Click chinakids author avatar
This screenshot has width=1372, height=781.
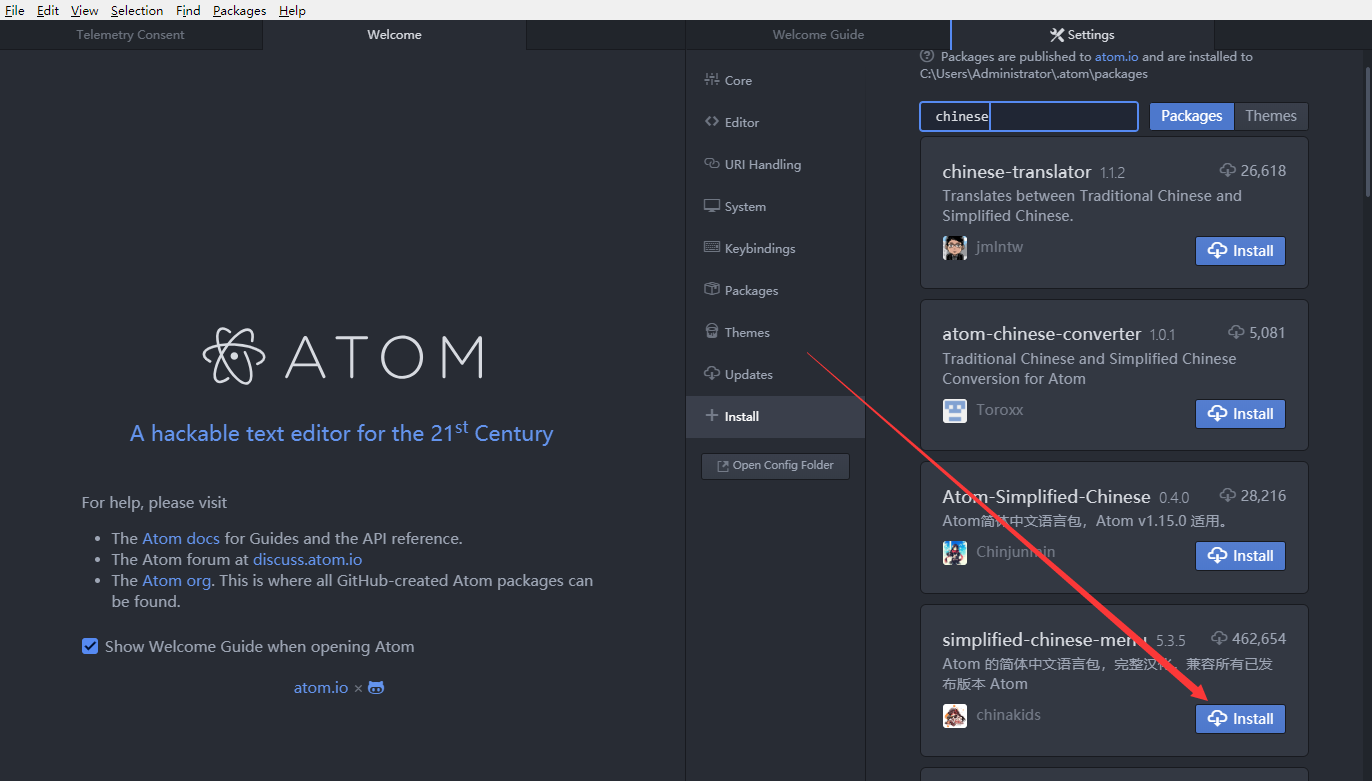click(x=955, y=716)
